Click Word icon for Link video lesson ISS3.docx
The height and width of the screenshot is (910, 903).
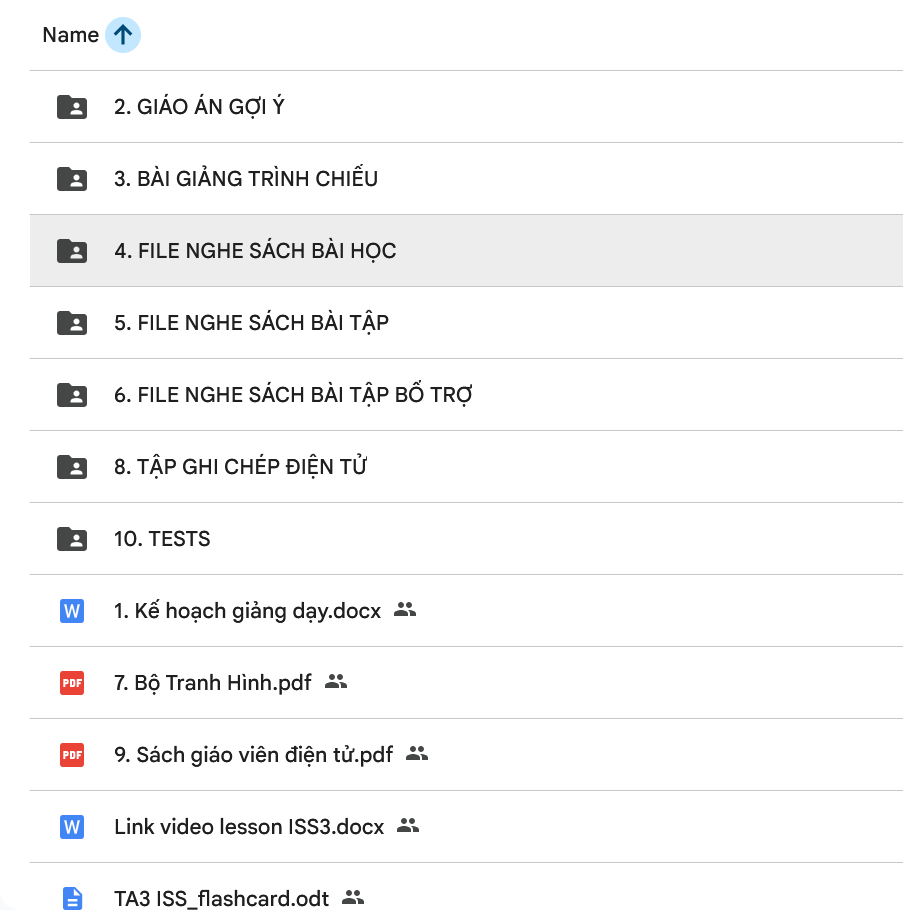[x=71, y=827]
